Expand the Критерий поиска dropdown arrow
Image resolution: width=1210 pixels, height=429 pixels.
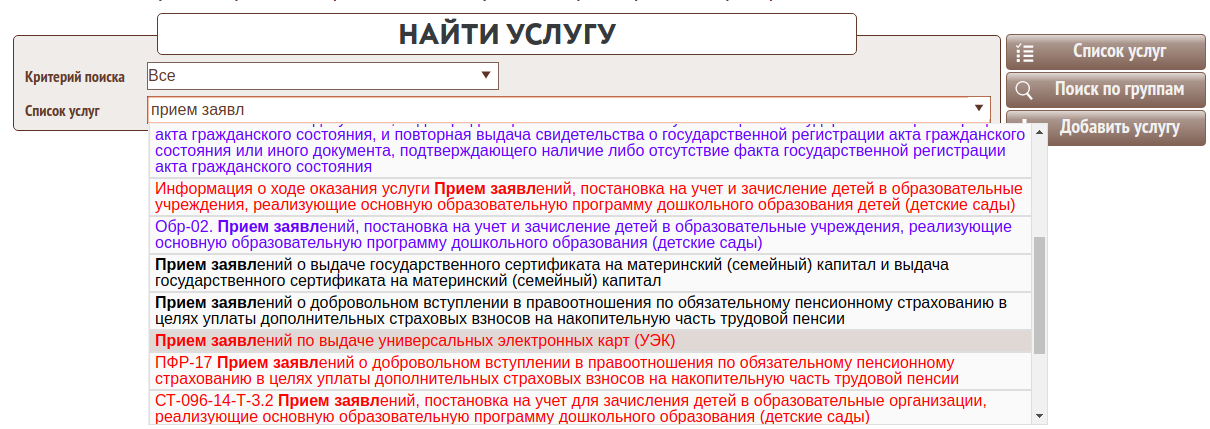tap(485, 75)
